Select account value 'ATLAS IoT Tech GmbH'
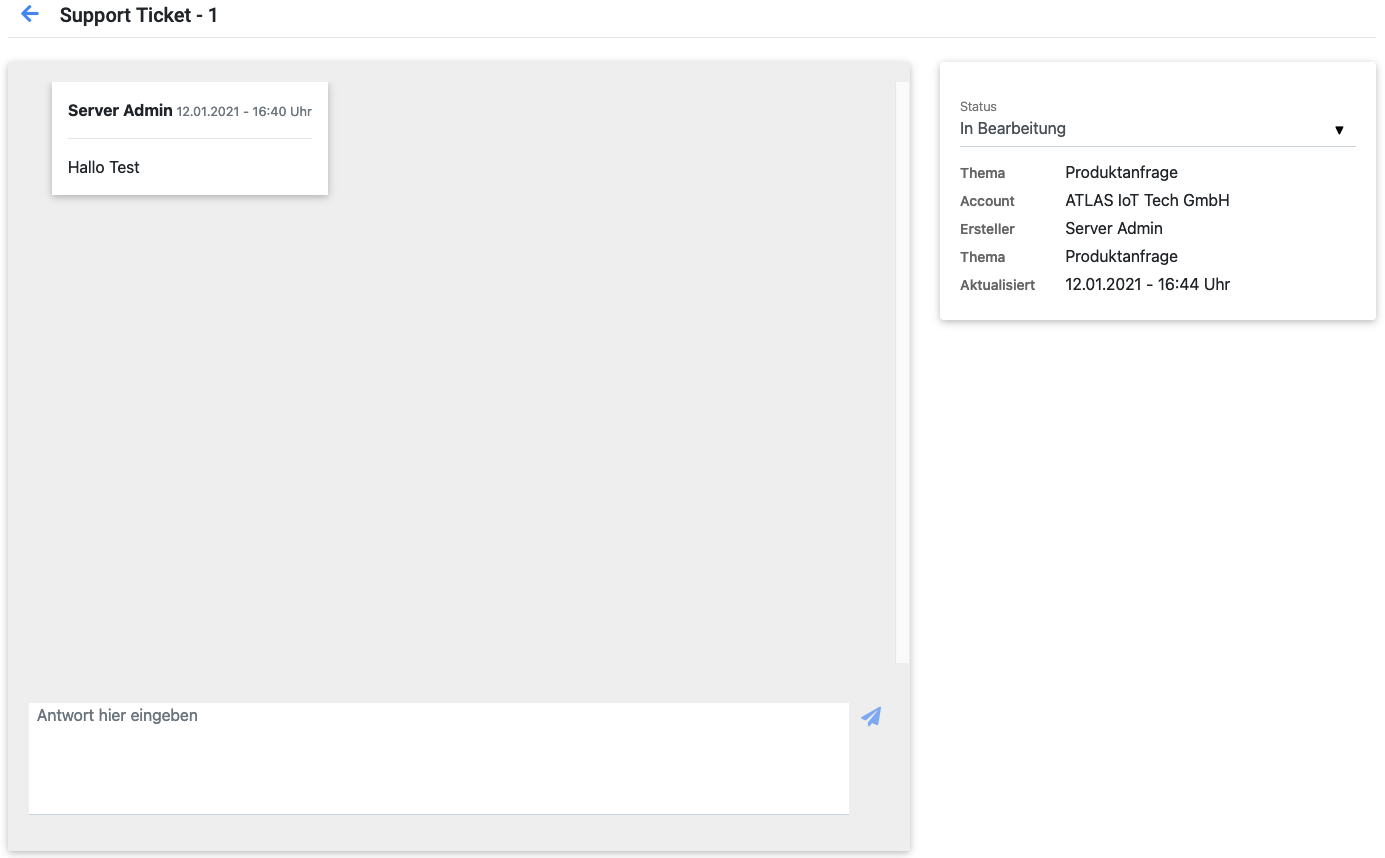The width and height of the screenshot is (1385, 858). pyautogui.click(x=1147, y=201)
